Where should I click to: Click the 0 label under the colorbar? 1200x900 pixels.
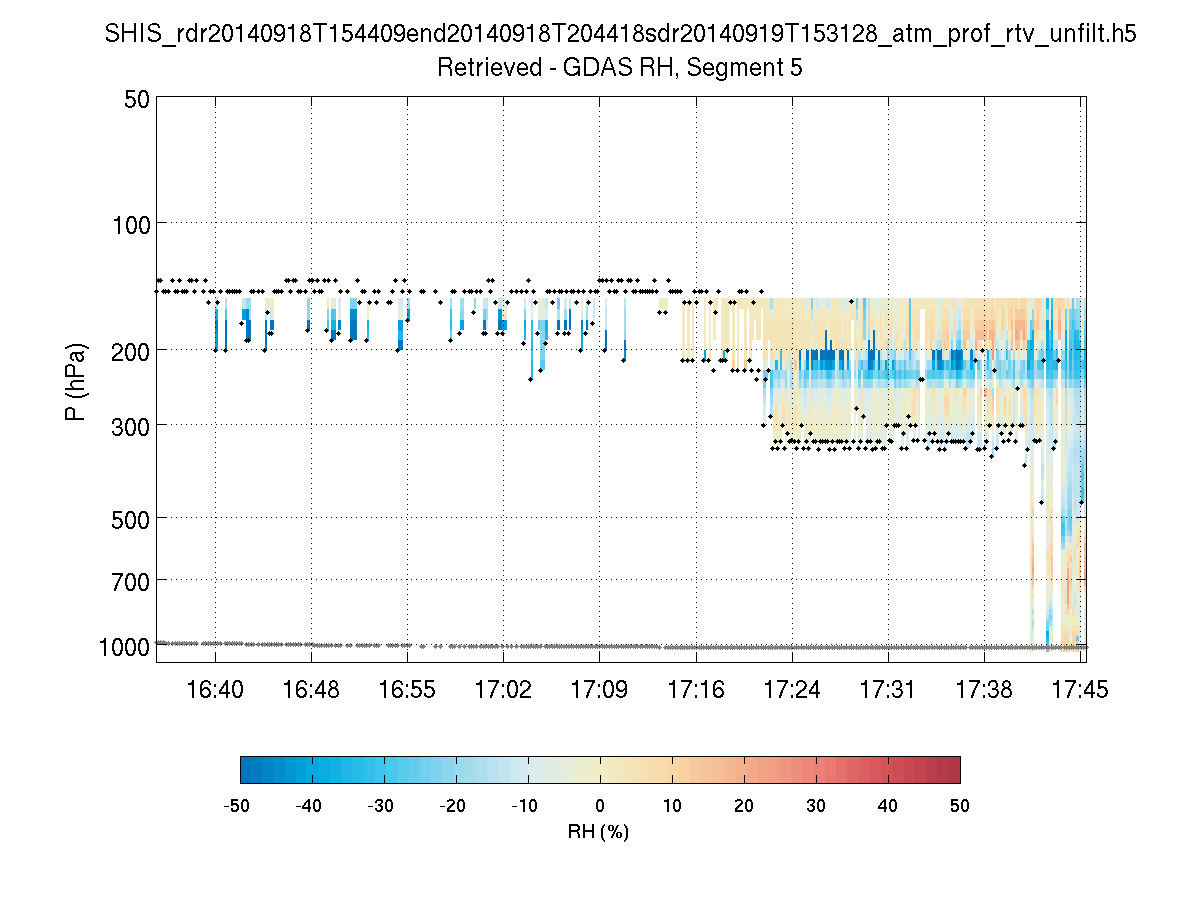click(600, 806)
